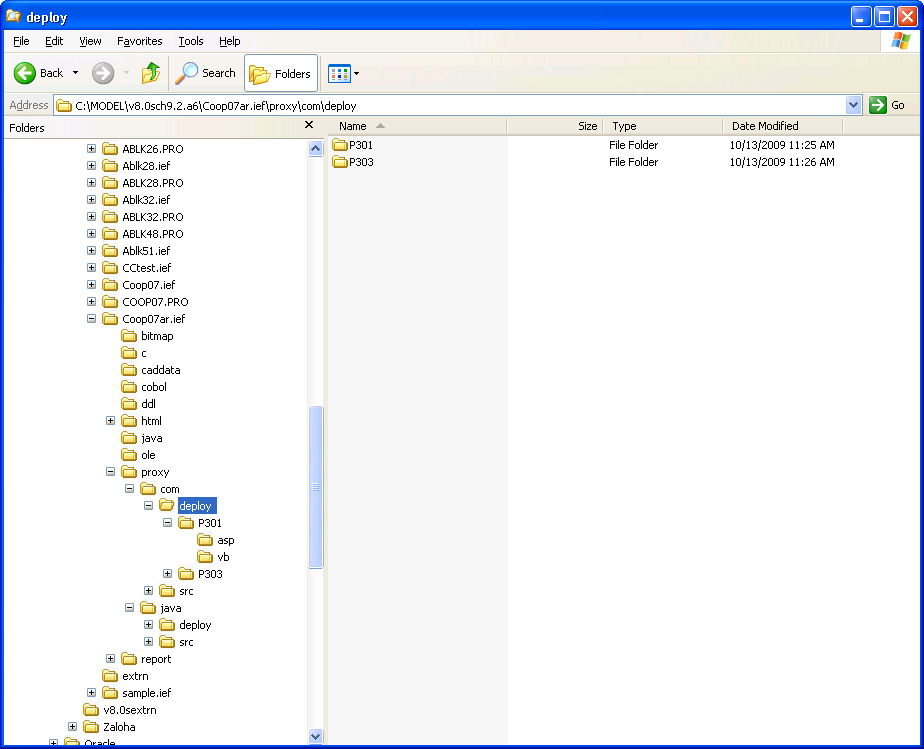Click the folder tree vertical scrollbar thumb
The height and width of the screenshot is (749, 924).
(x=316, y=487)
